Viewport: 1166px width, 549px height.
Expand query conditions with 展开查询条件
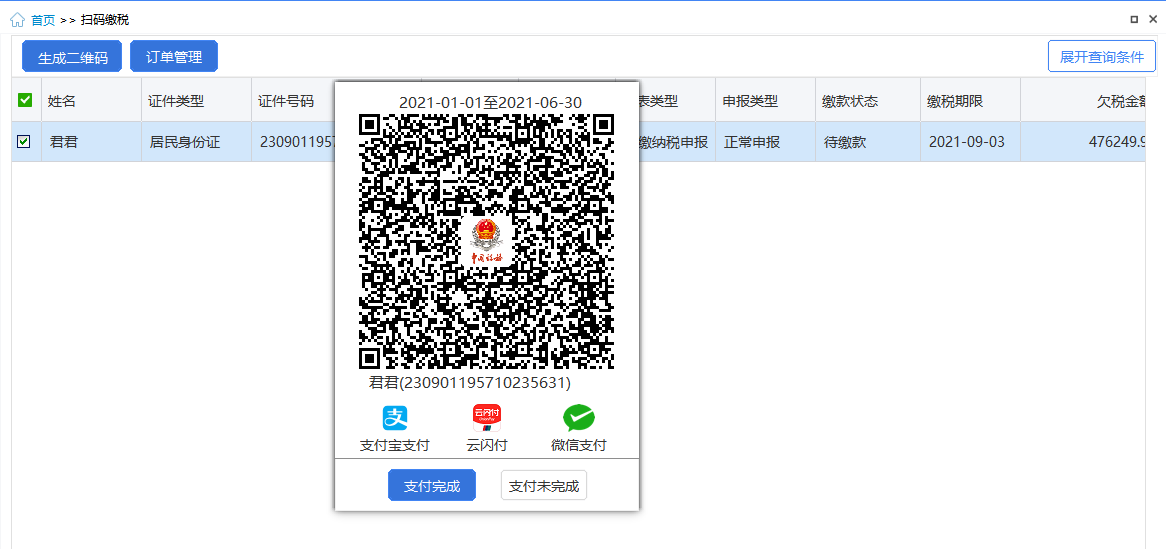1101,57
